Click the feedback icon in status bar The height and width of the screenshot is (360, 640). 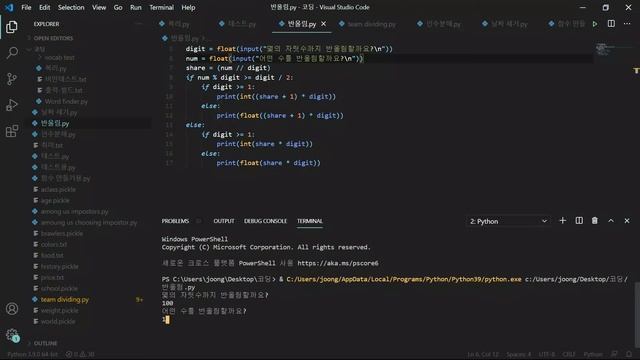click(x=614, y=354)
